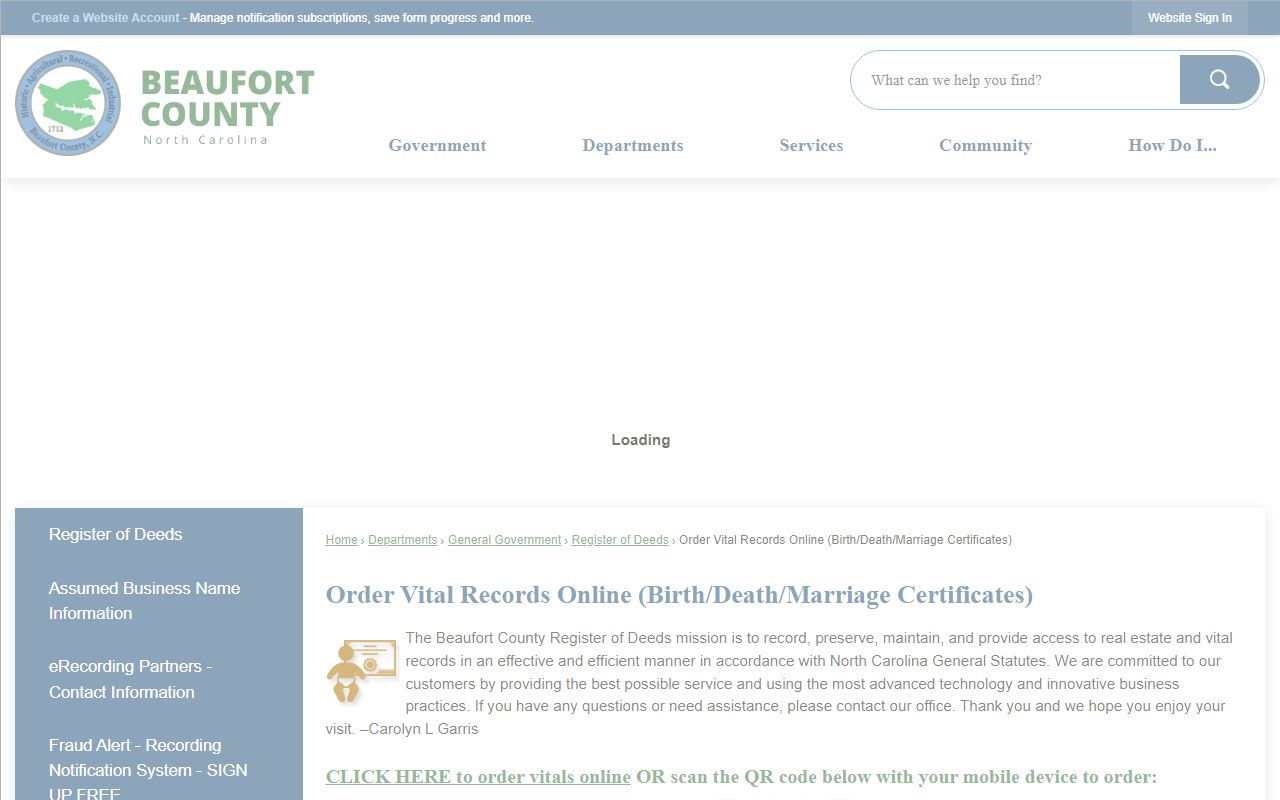Image resolution: width=1280 pixels, height=800 pixels.
Task: Click the Order Vital Records Online heading
Action: tap(679, 595)
